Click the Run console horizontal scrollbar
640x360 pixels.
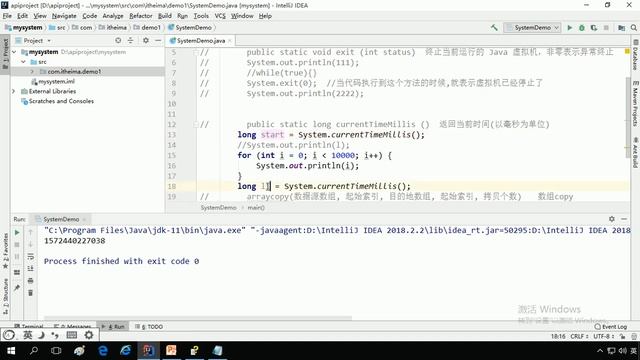click(198, 318)
